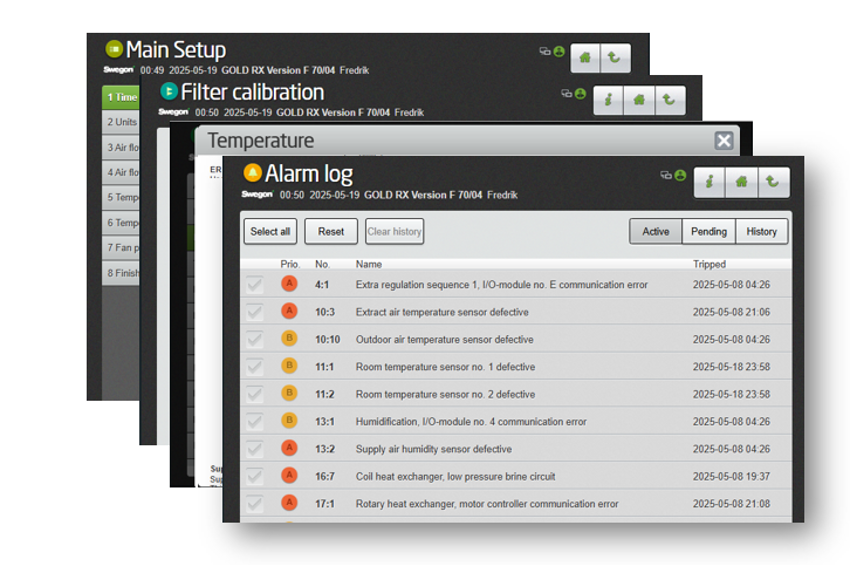
Task: Click the home icon in Alarm log header
Action: click(x=741, y=182)
